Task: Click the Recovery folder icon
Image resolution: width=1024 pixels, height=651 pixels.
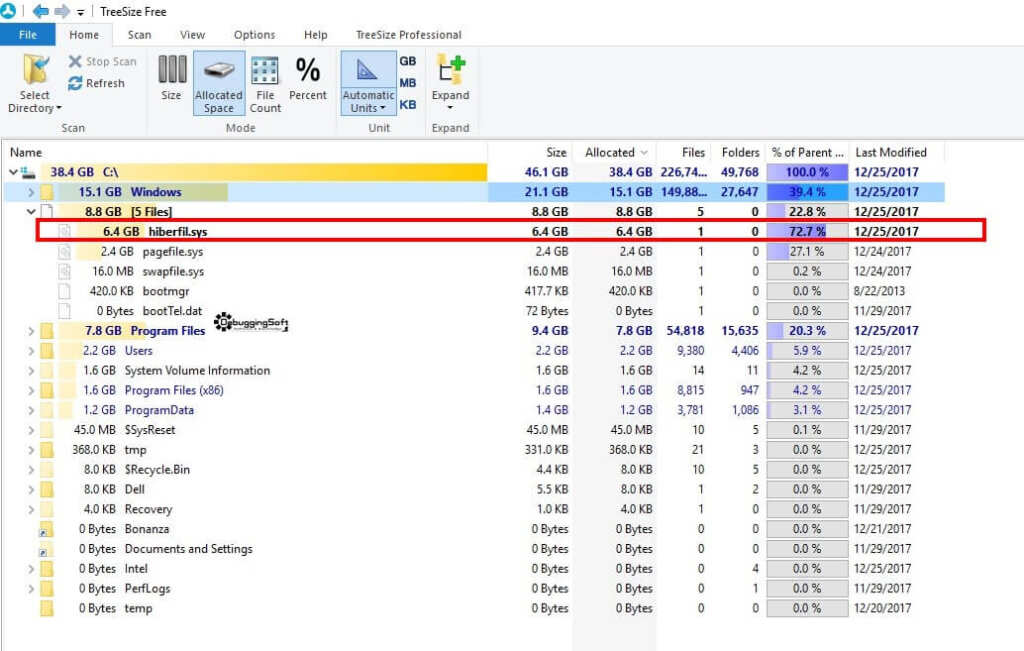Action: [x=46, y=509]
